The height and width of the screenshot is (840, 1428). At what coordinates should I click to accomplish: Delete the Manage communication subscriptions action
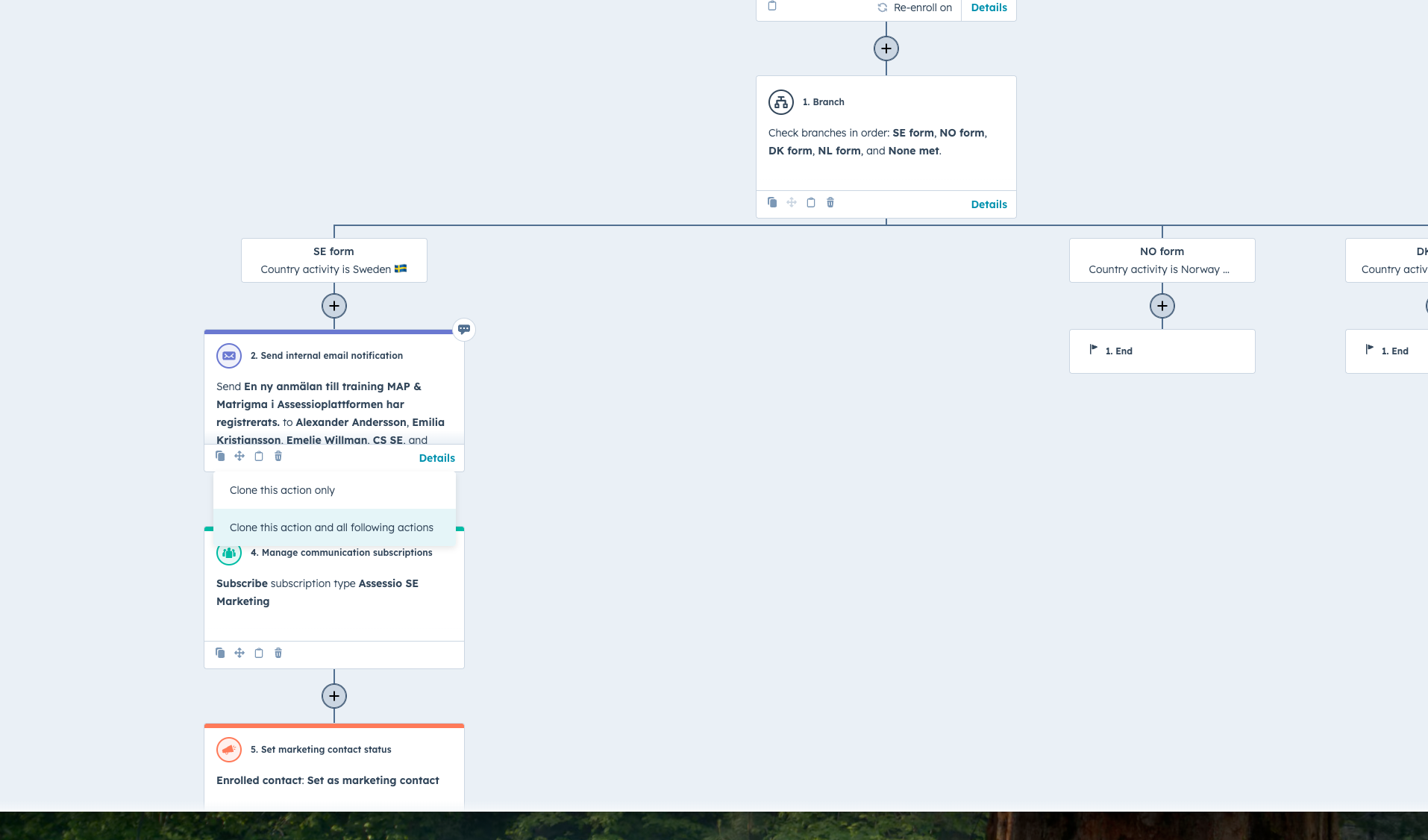click(x=278, y=653)
